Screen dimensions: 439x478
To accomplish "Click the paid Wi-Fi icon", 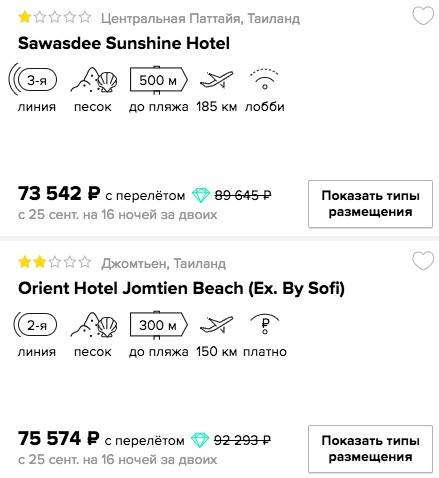I will (x=265, y=324).
